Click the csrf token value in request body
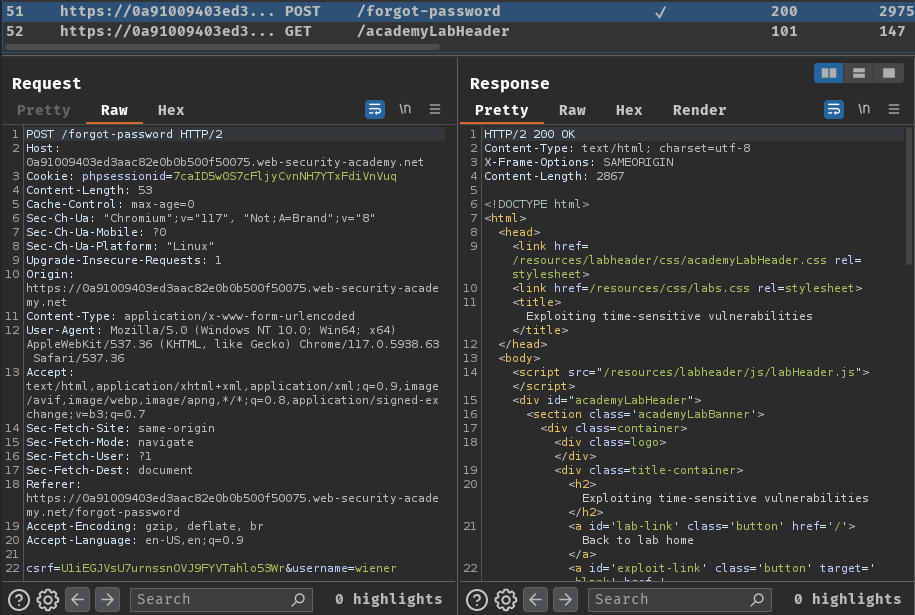The height and width of the screenshot is (615, 915). click(x=173, y=568)
